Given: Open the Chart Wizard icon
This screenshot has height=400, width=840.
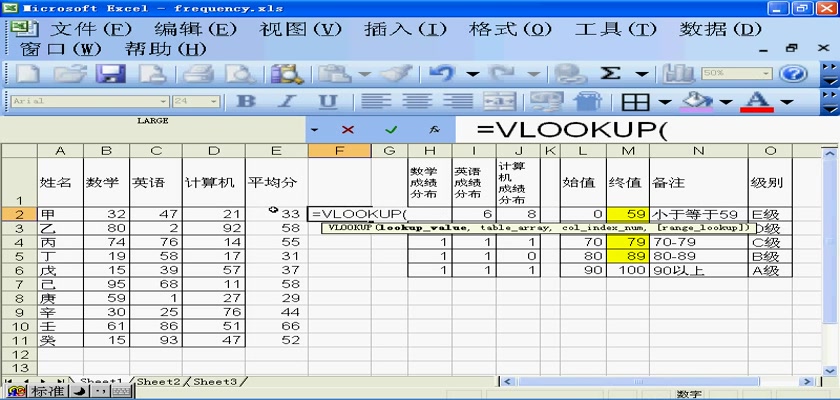Looking at the screenshot, I should pyautogui.click(x=680, y=74).
